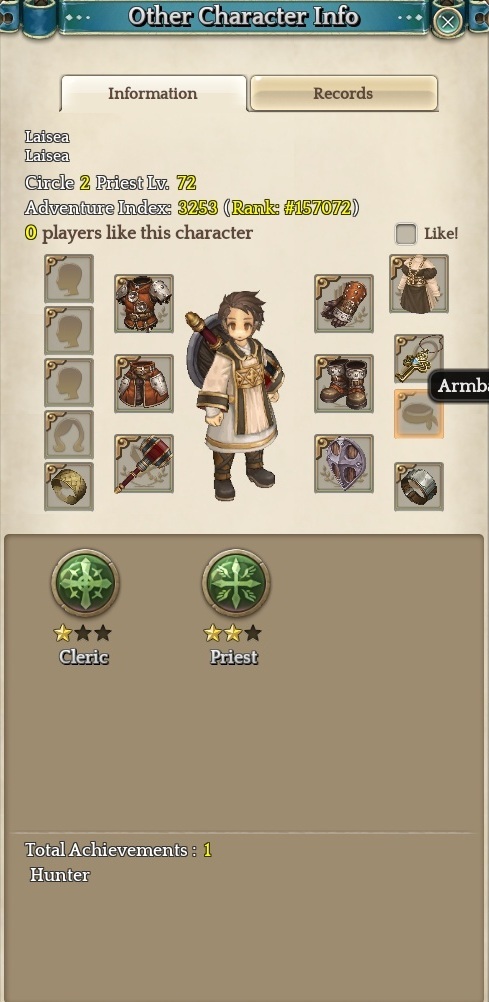489x1002 pixels.
Task: Select the round shield equipment slot
Action: (x=344, y=463)
